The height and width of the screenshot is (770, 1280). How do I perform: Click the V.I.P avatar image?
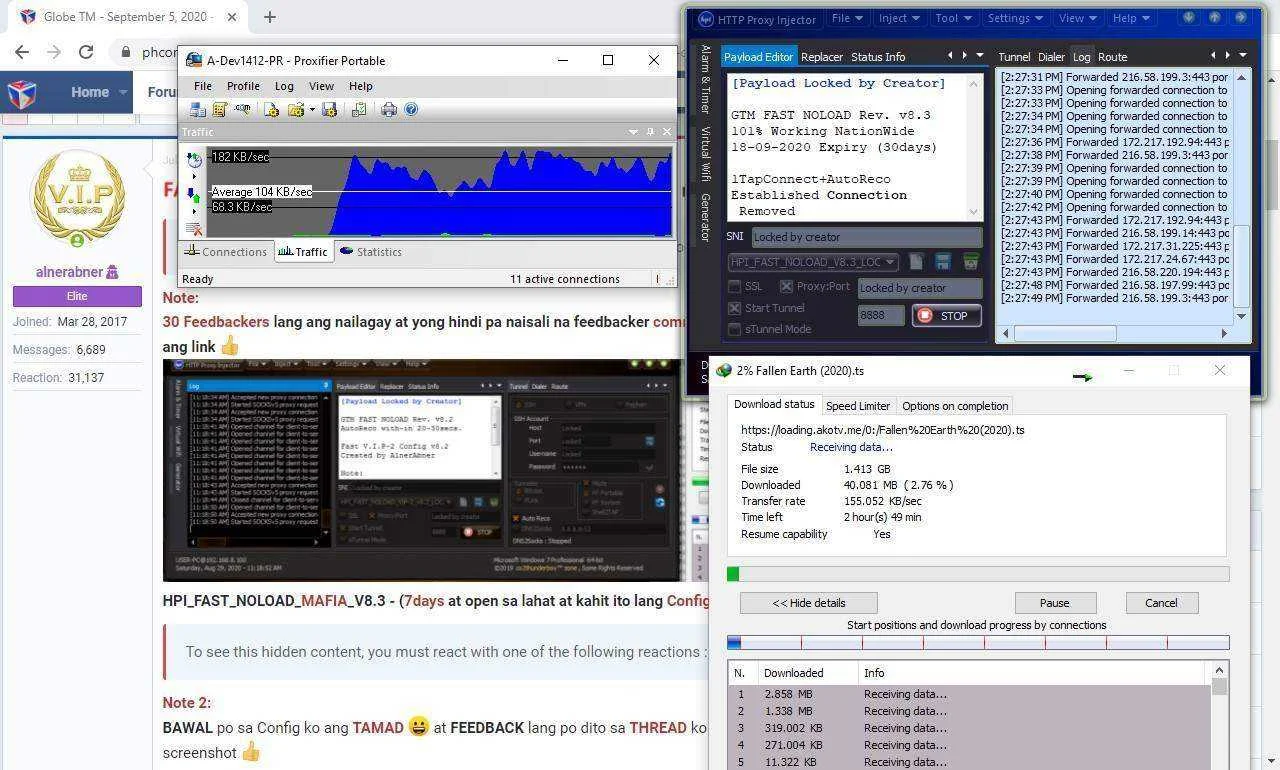point(77,199)
